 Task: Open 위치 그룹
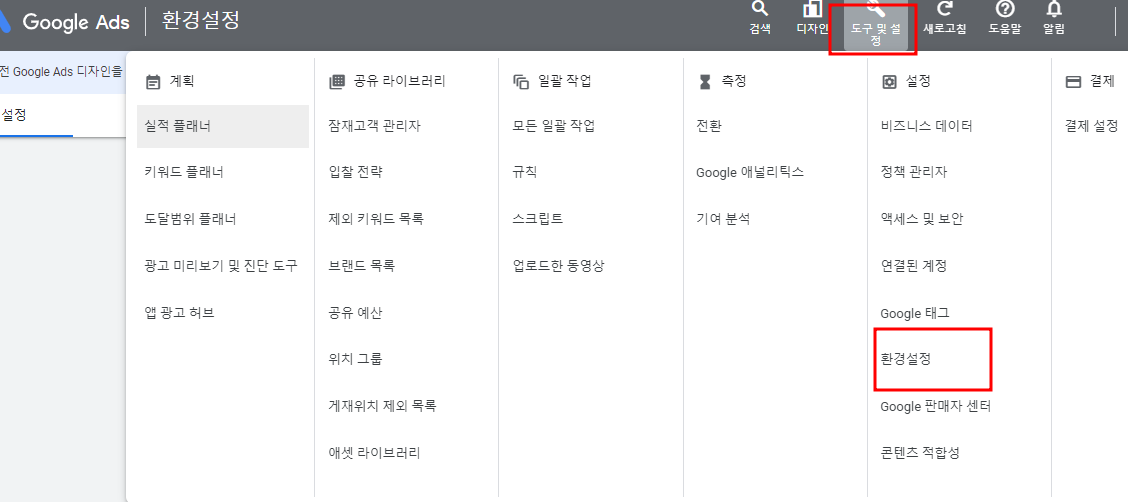pos(355,359)
